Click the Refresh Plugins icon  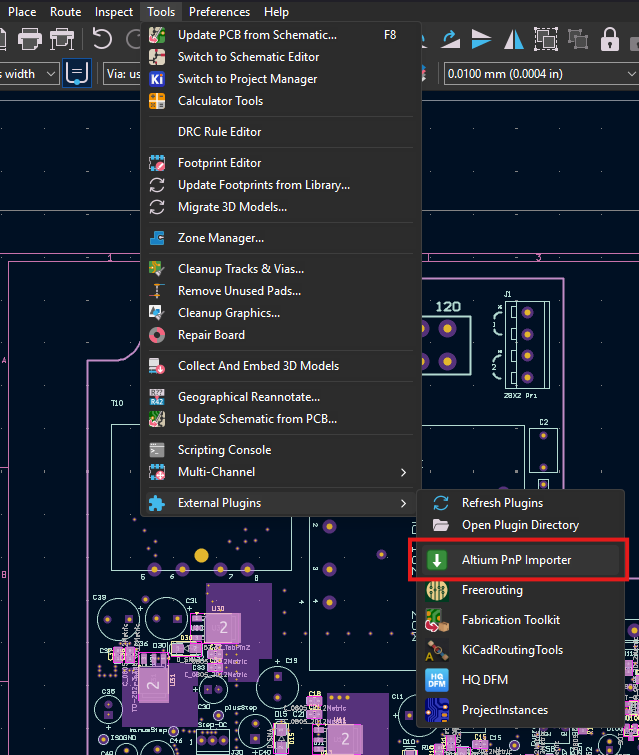[x=441, y=503]
